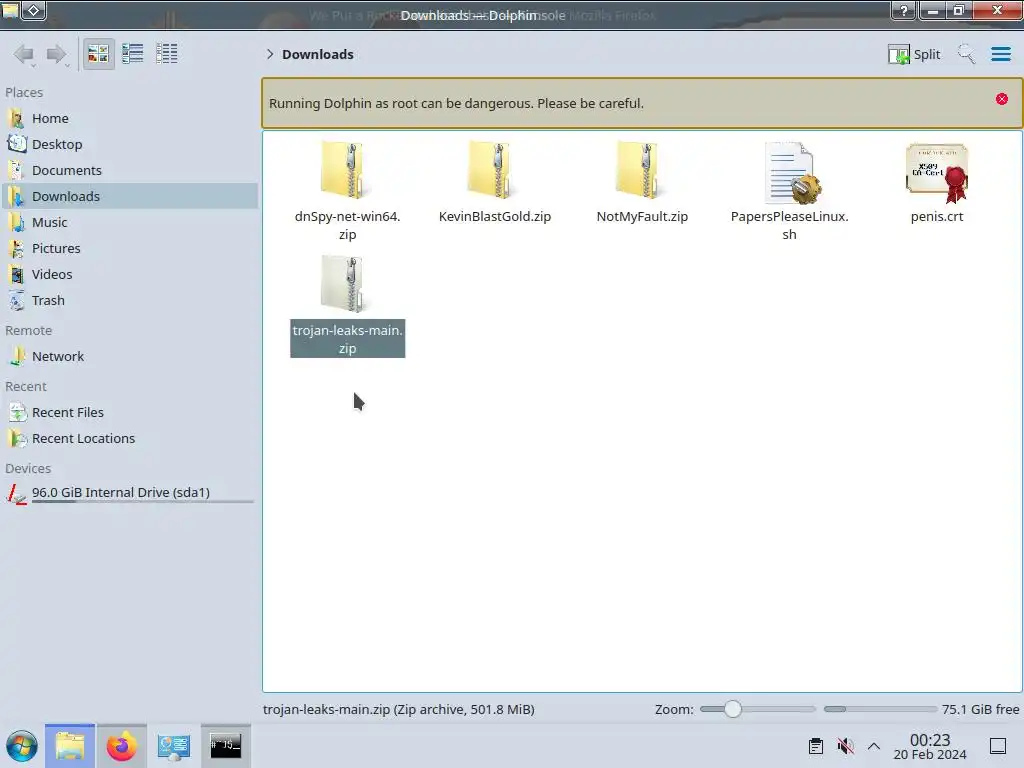Open Desktop in Places

[129, 144]
